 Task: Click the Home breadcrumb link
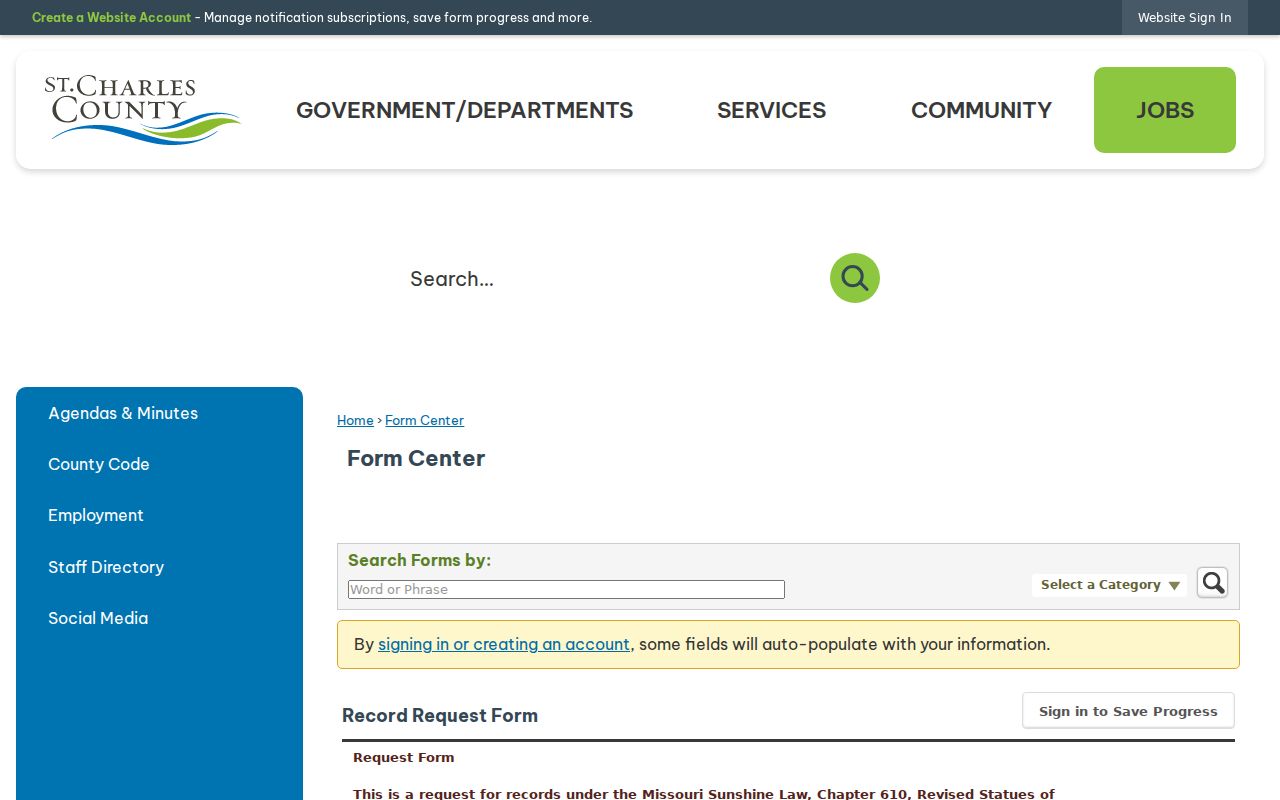click(355, 420)
